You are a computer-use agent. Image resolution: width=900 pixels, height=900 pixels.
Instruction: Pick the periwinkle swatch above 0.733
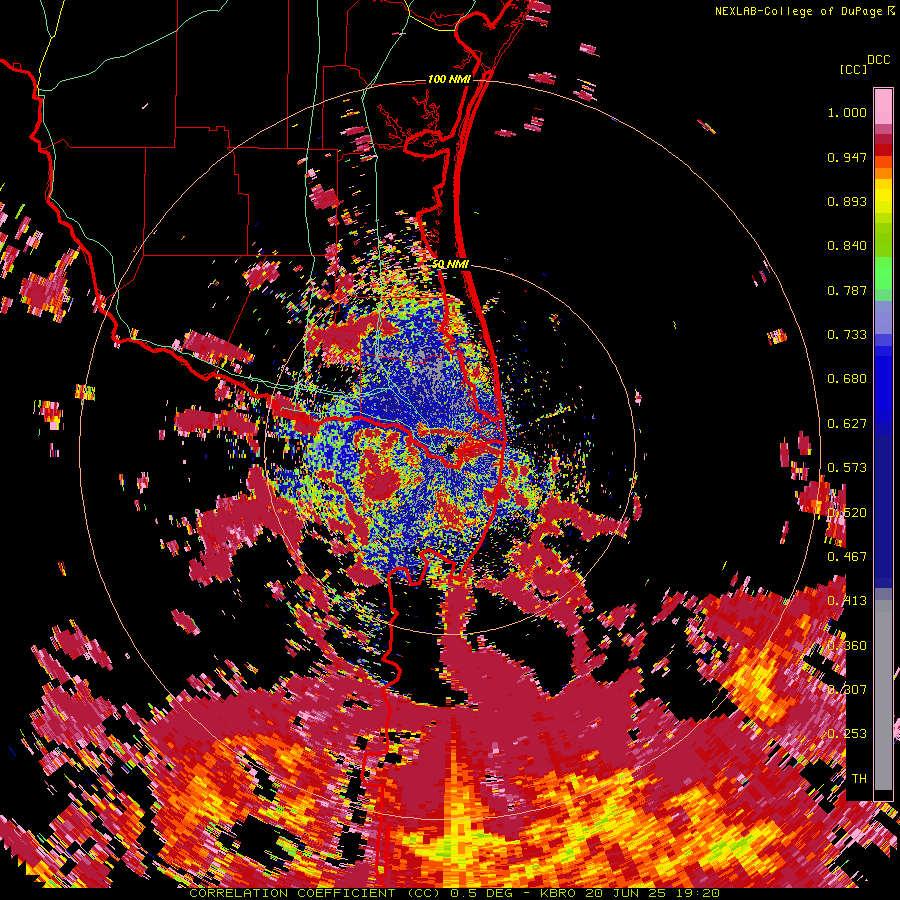coord(883,316)
